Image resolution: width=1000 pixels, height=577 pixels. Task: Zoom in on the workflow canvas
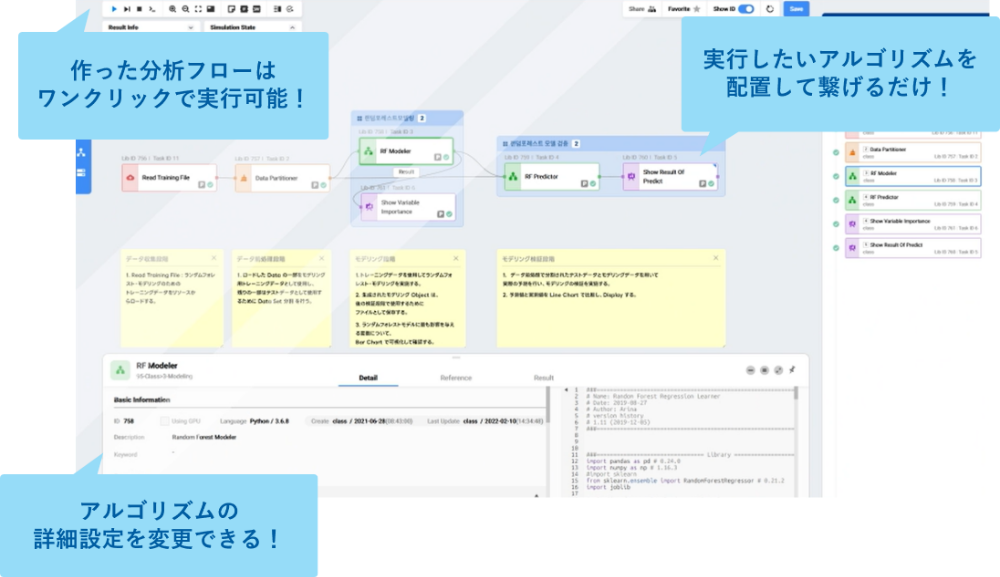pyautogui.click(x=173, y=8)
